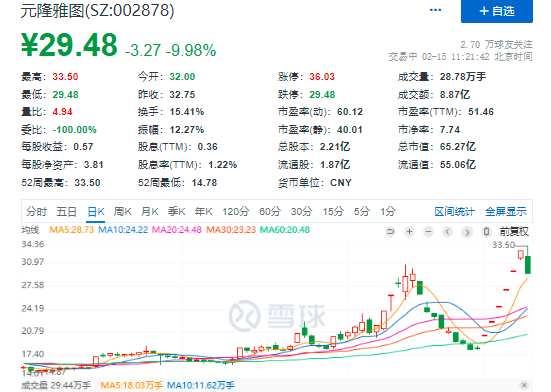Click the MA10:24.22 indicator label

(123, 230)
